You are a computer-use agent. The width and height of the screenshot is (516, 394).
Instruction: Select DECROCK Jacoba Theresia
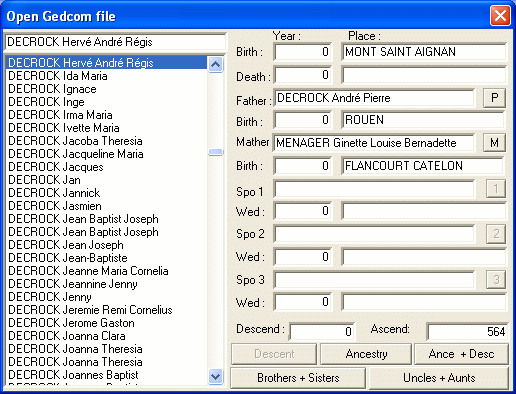pos(107,141)
